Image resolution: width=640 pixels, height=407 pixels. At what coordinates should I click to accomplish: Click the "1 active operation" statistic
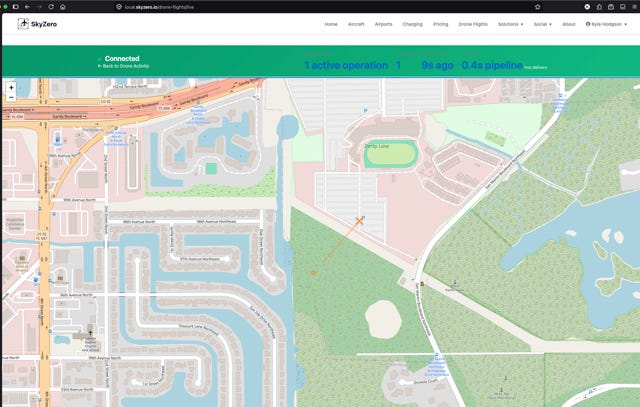point(346,65)
